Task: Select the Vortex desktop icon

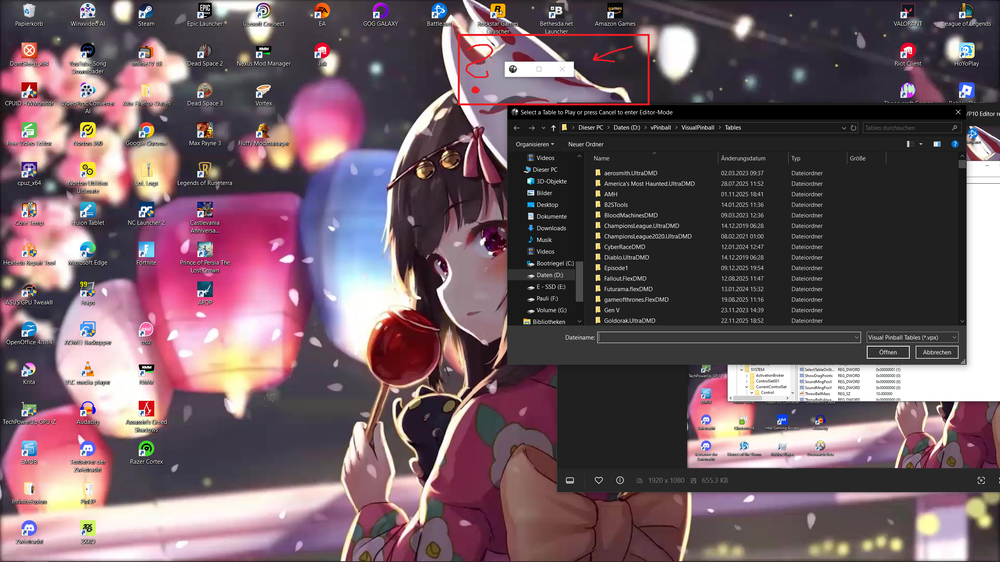Action: click(263, 94)
